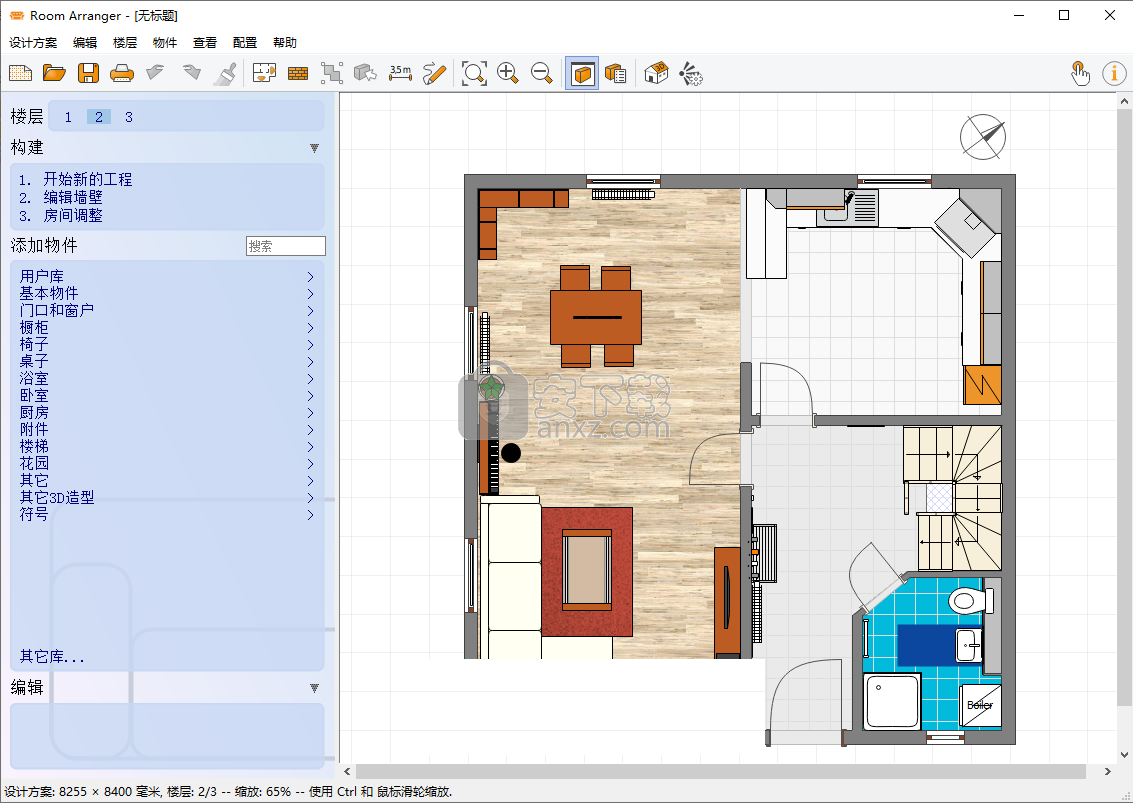Viewport: 1133px width, 803px height.
Task: Expand the 基本物件 category
Action: [x=167, y=293]
